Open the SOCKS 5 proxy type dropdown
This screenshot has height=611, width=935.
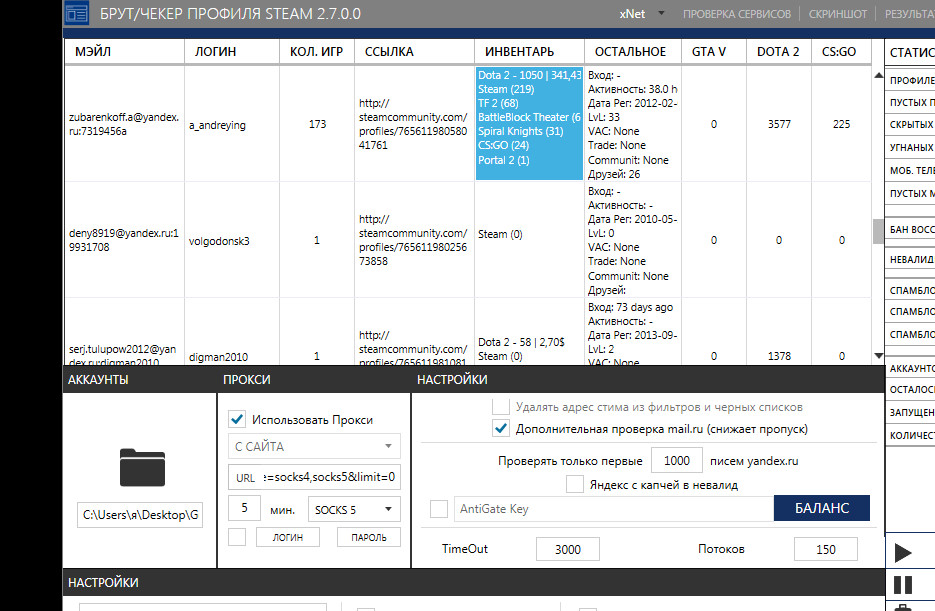point(354,509)
